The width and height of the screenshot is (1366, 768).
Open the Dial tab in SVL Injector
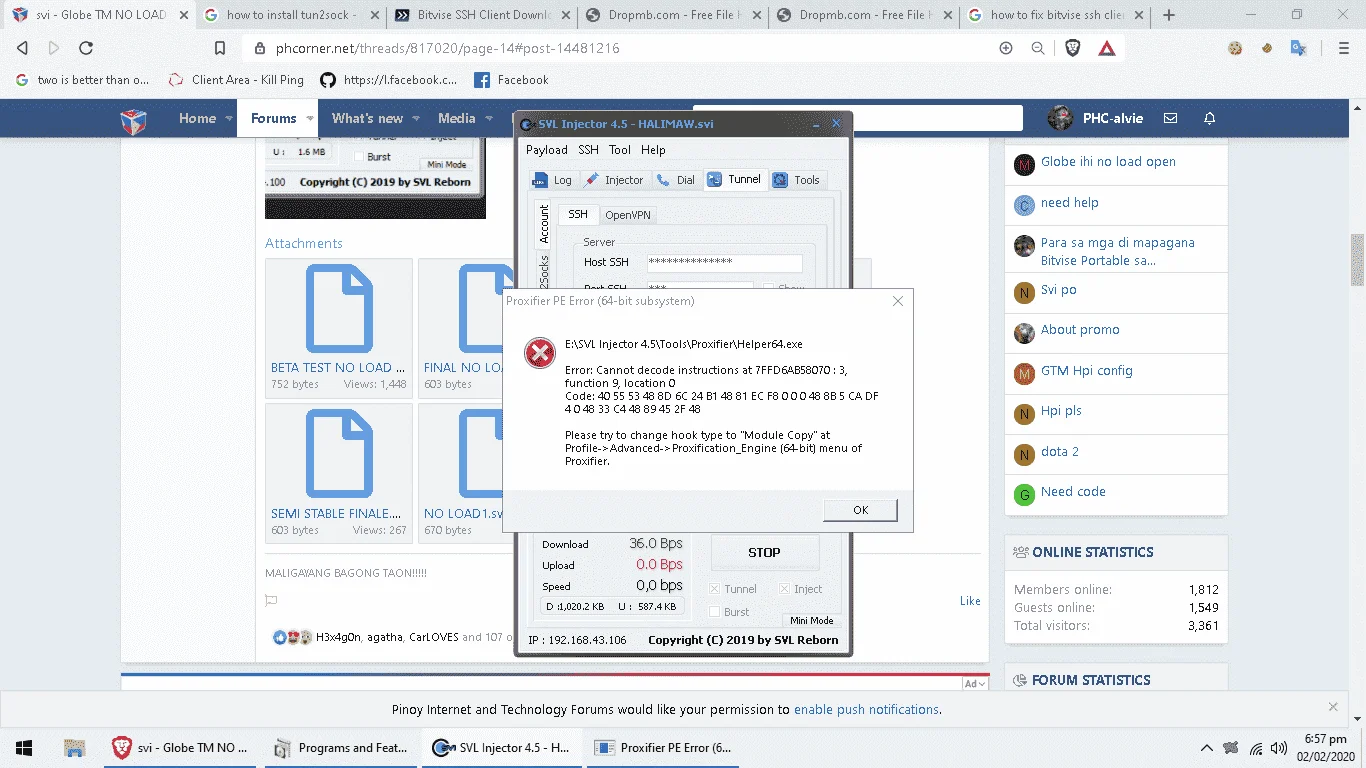[x=676, y=180]
